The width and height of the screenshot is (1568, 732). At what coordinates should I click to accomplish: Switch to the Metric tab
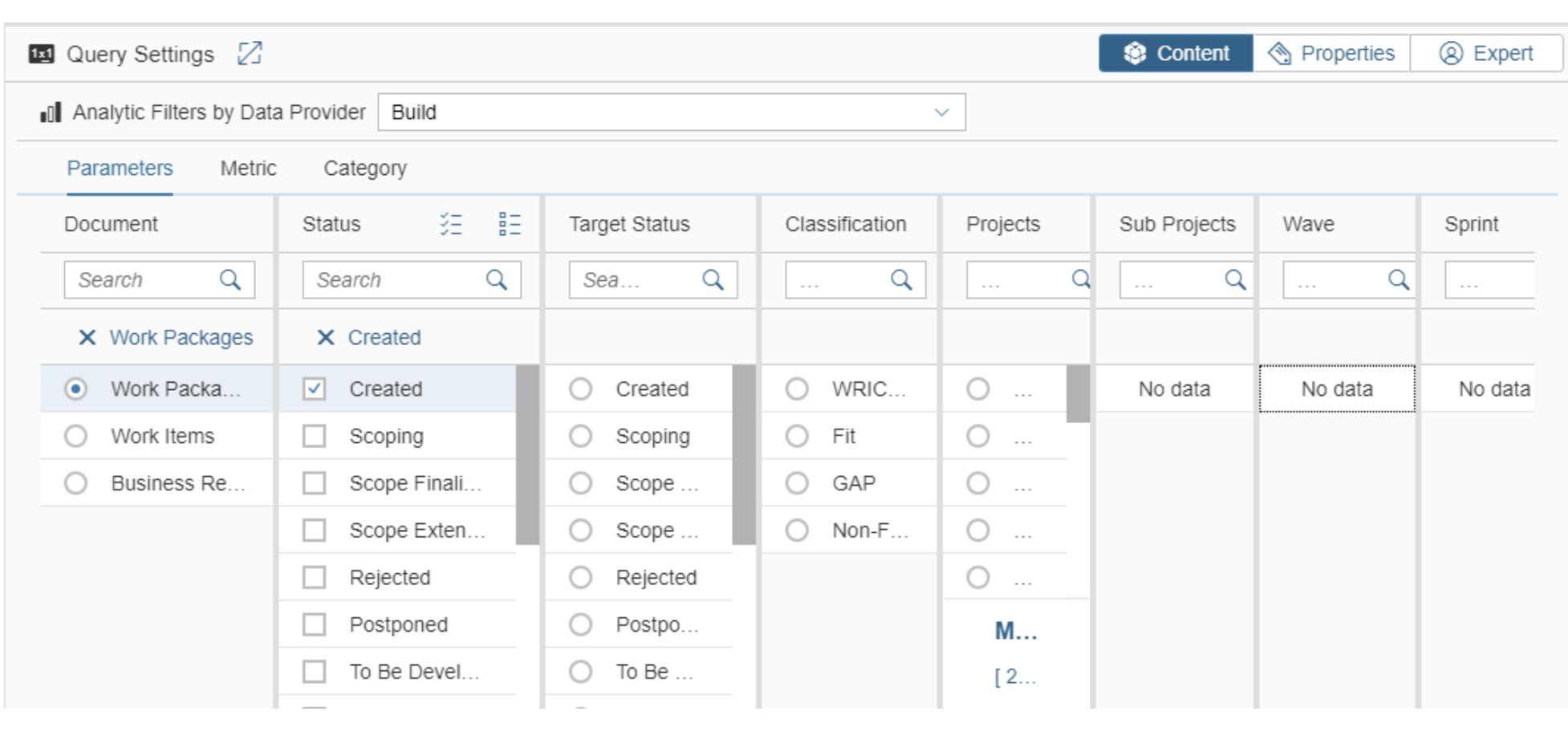[248, 169]
